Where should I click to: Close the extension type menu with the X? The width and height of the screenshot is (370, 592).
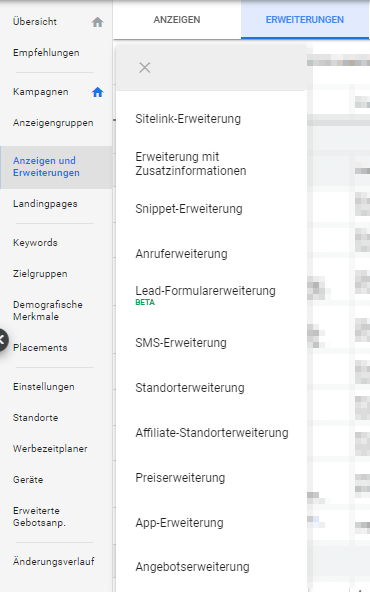coord(145,68)
